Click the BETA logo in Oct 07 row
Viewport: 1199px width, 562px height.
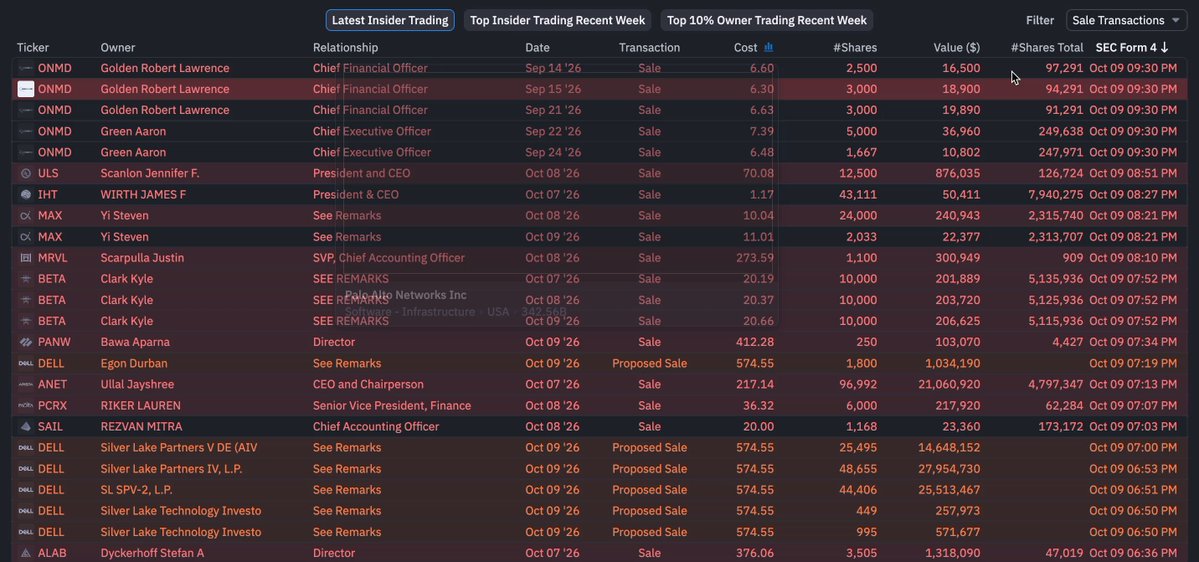[25, 278]
